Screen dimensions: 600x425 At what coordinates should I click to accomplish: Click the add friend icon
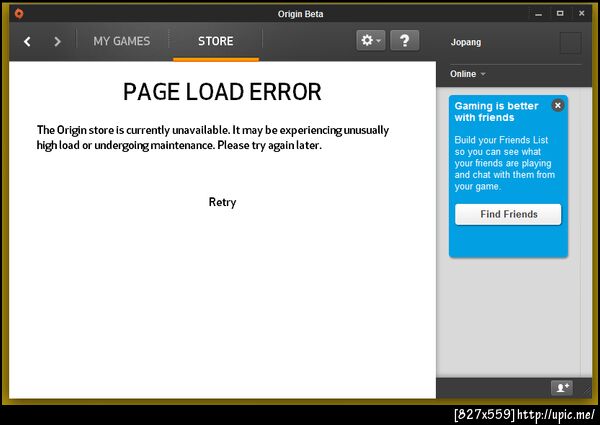[562, 388]
